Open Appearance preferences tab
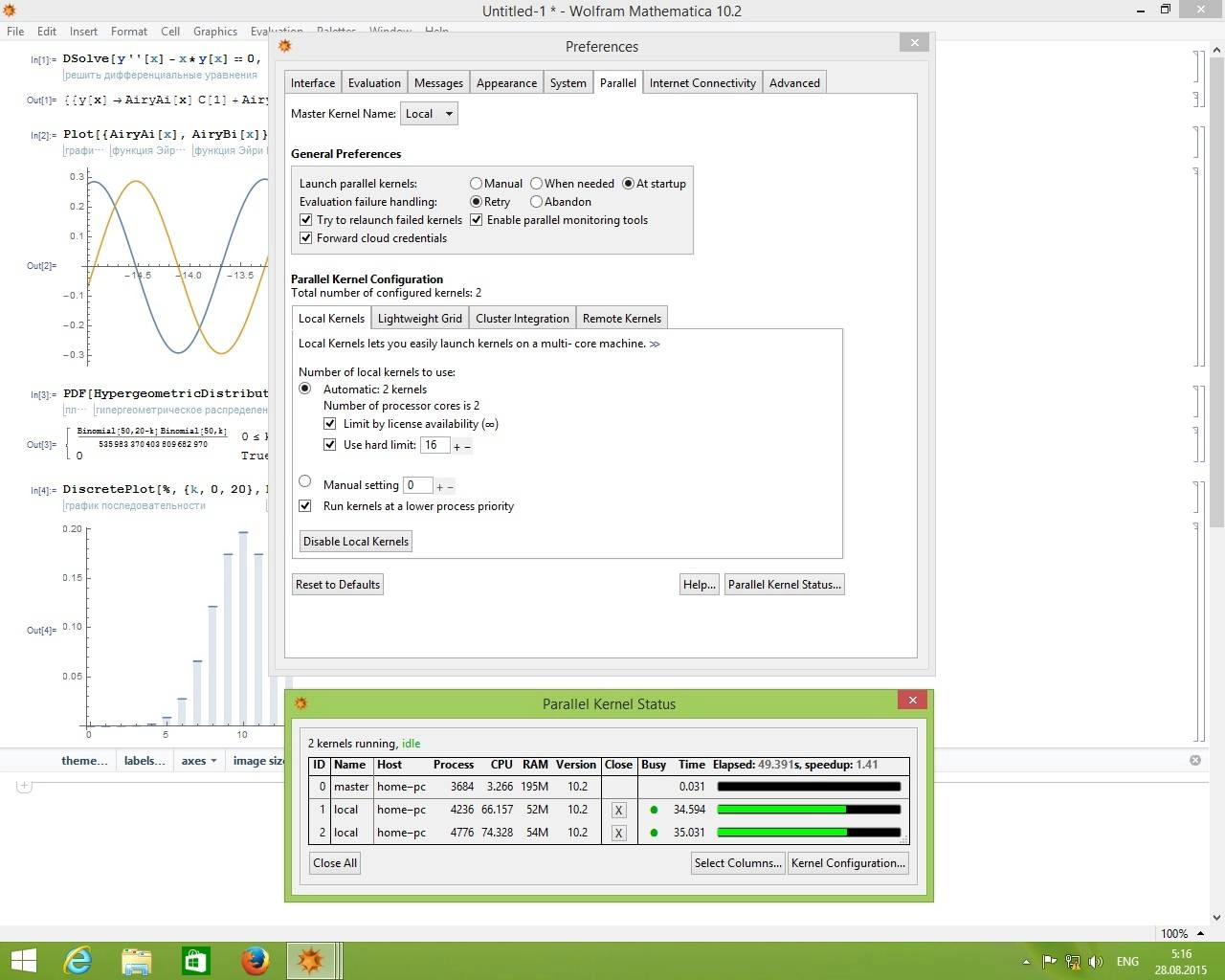Image resolution: width=1225 pixels, height=980 pixels. click(x=506, y=83)
